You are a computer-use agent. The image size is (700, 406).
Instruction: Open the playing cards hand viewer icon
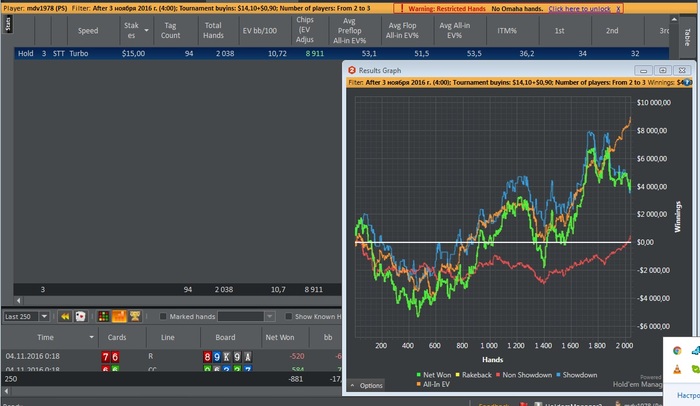tap(80, 316)
